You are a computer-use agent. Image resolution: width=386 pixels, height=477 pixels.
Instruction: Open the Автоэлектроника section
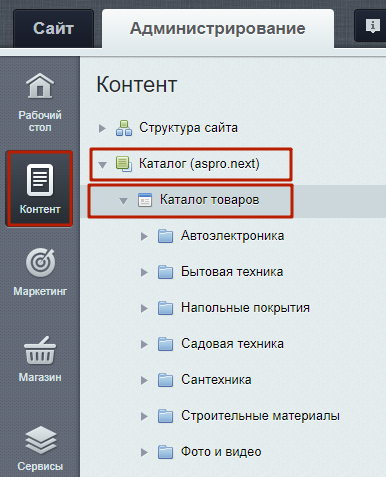[x=232, y=236]
